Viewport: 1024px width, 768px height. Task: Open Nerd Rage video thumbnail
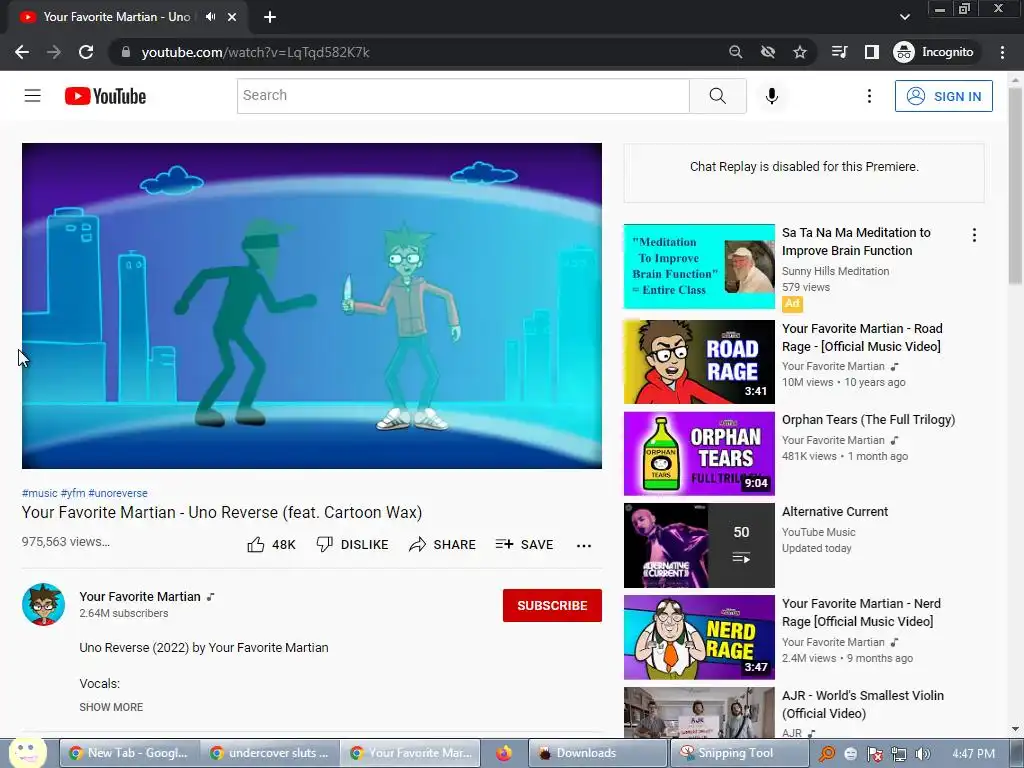(x=699, y=637)
